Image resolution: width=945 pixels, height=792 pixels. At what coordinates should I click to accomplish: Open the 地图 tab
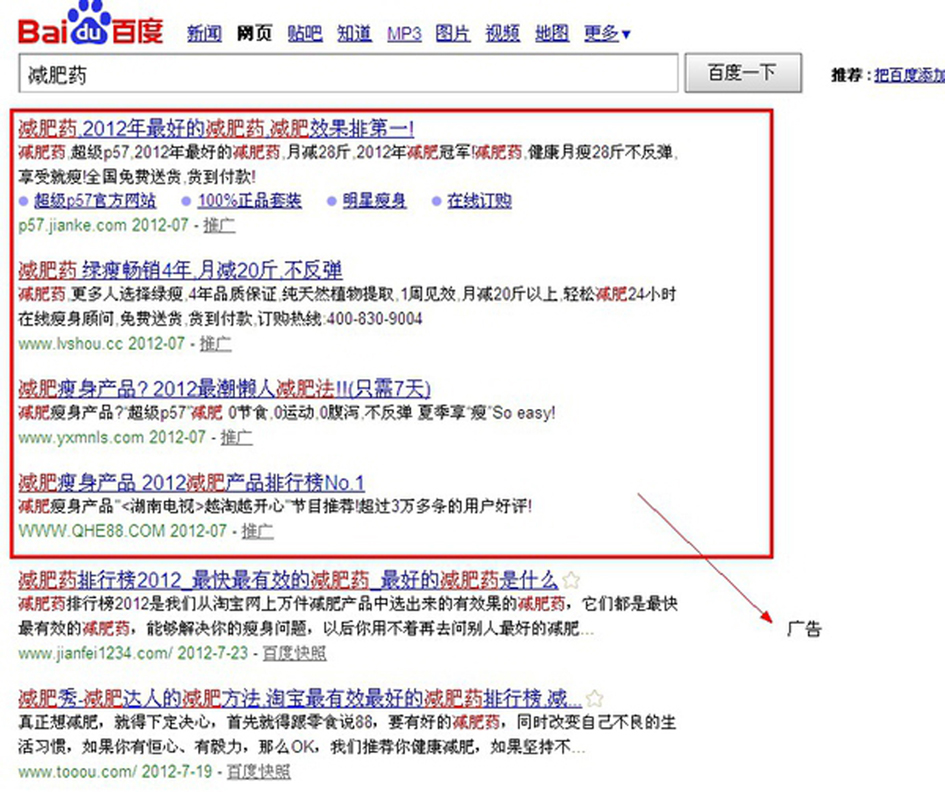552,33
